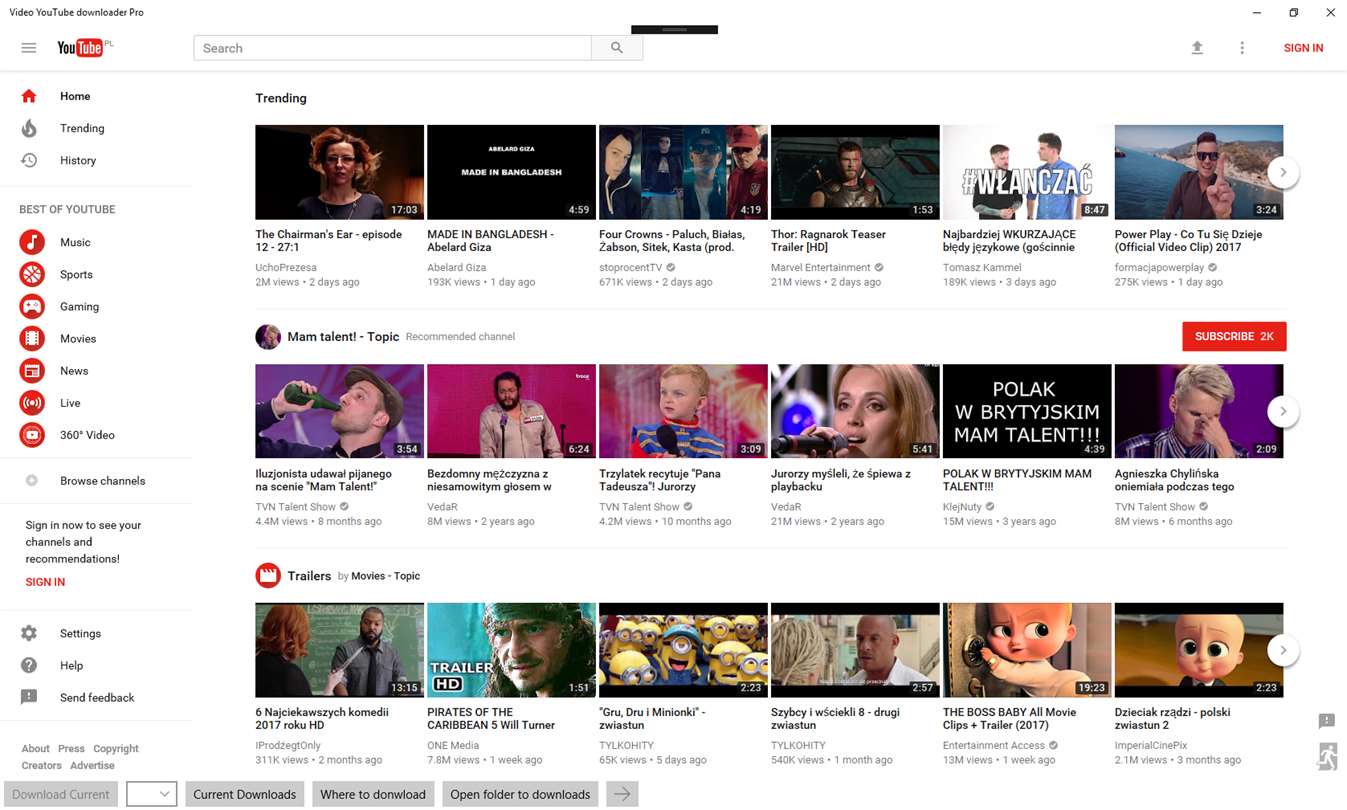Open the Copyright footer link

click(x=116, y=748)
